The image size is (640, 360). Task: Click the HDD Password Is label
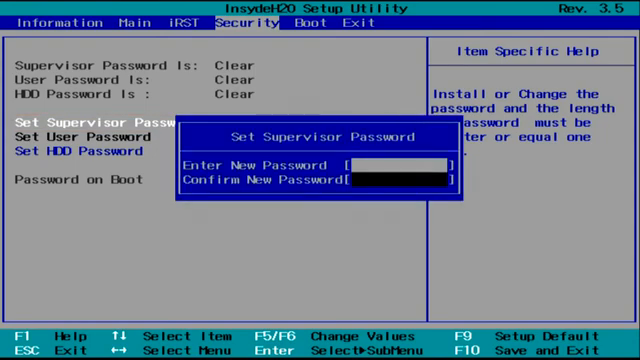click(x=82, y=94)
